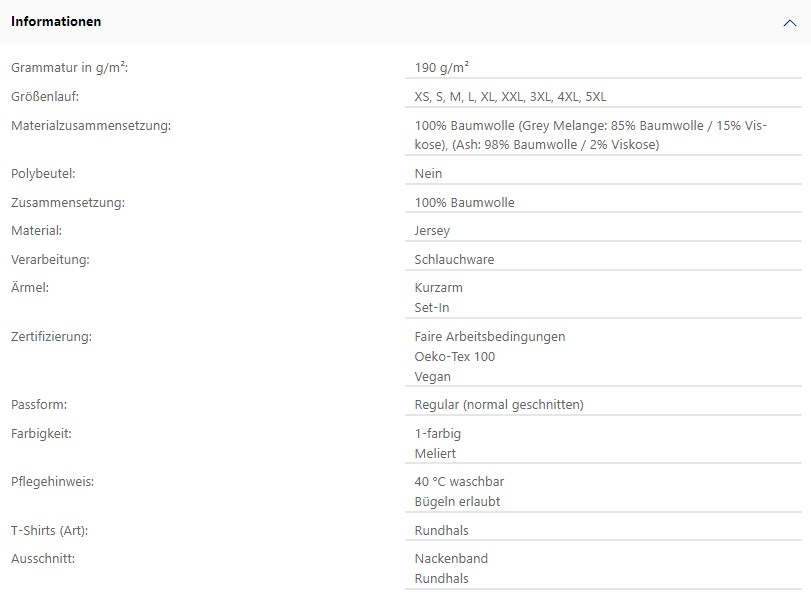Click the Schlauchware Verarbeitung value
The width and height of the screenshot is (811, 604).
454,260
